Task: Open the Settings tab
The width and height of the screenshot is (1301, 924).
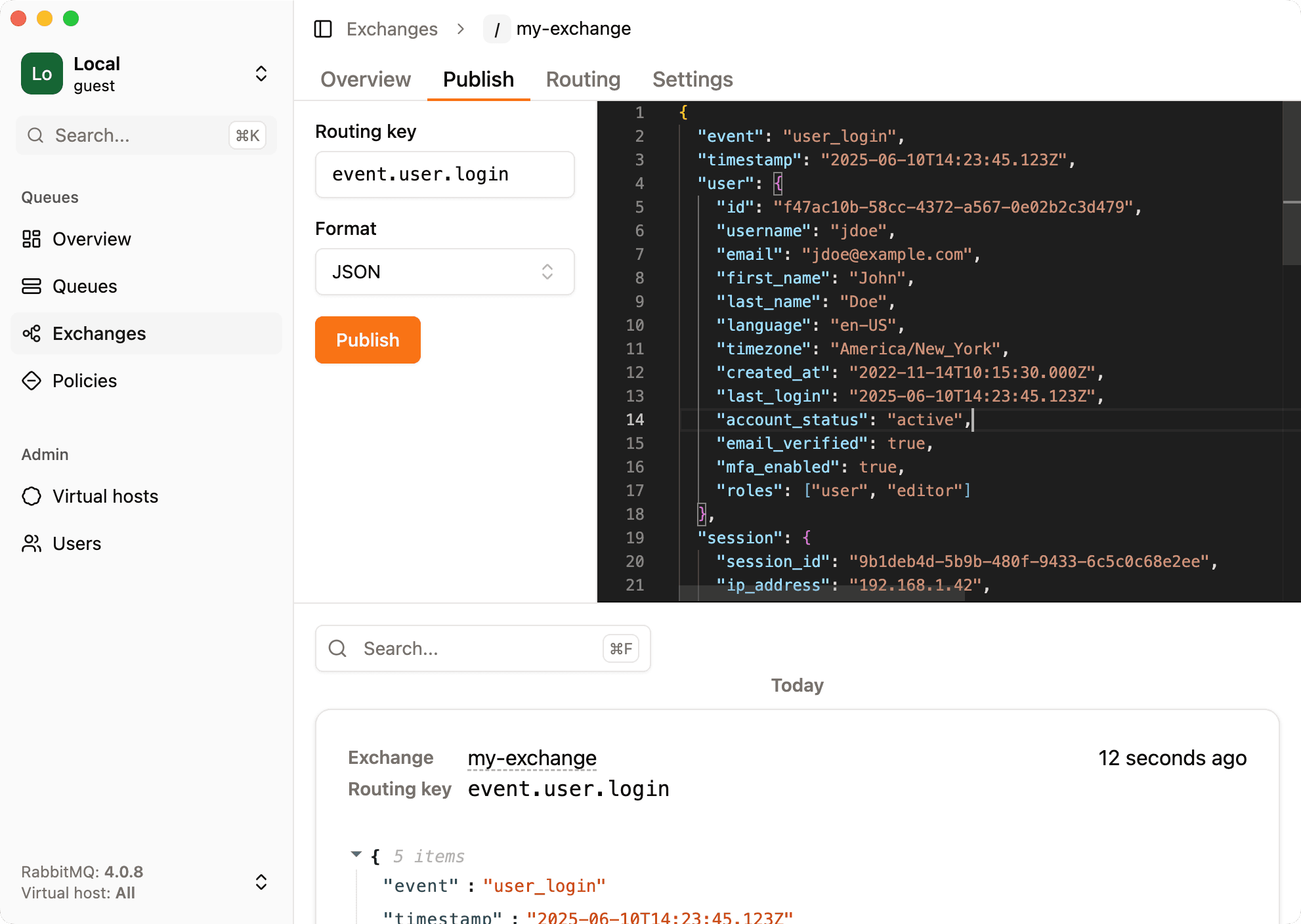Action: (692, 79)
